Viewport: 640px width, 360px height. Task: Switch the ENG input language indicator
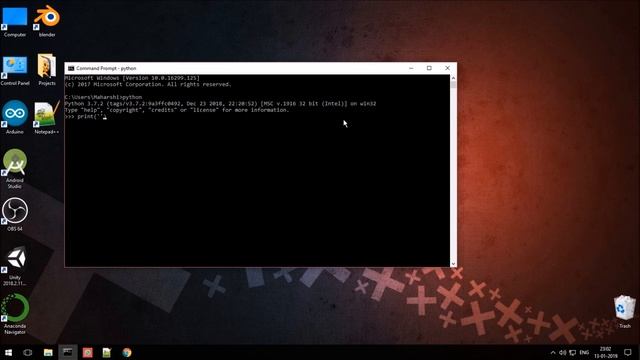[584, 353]
